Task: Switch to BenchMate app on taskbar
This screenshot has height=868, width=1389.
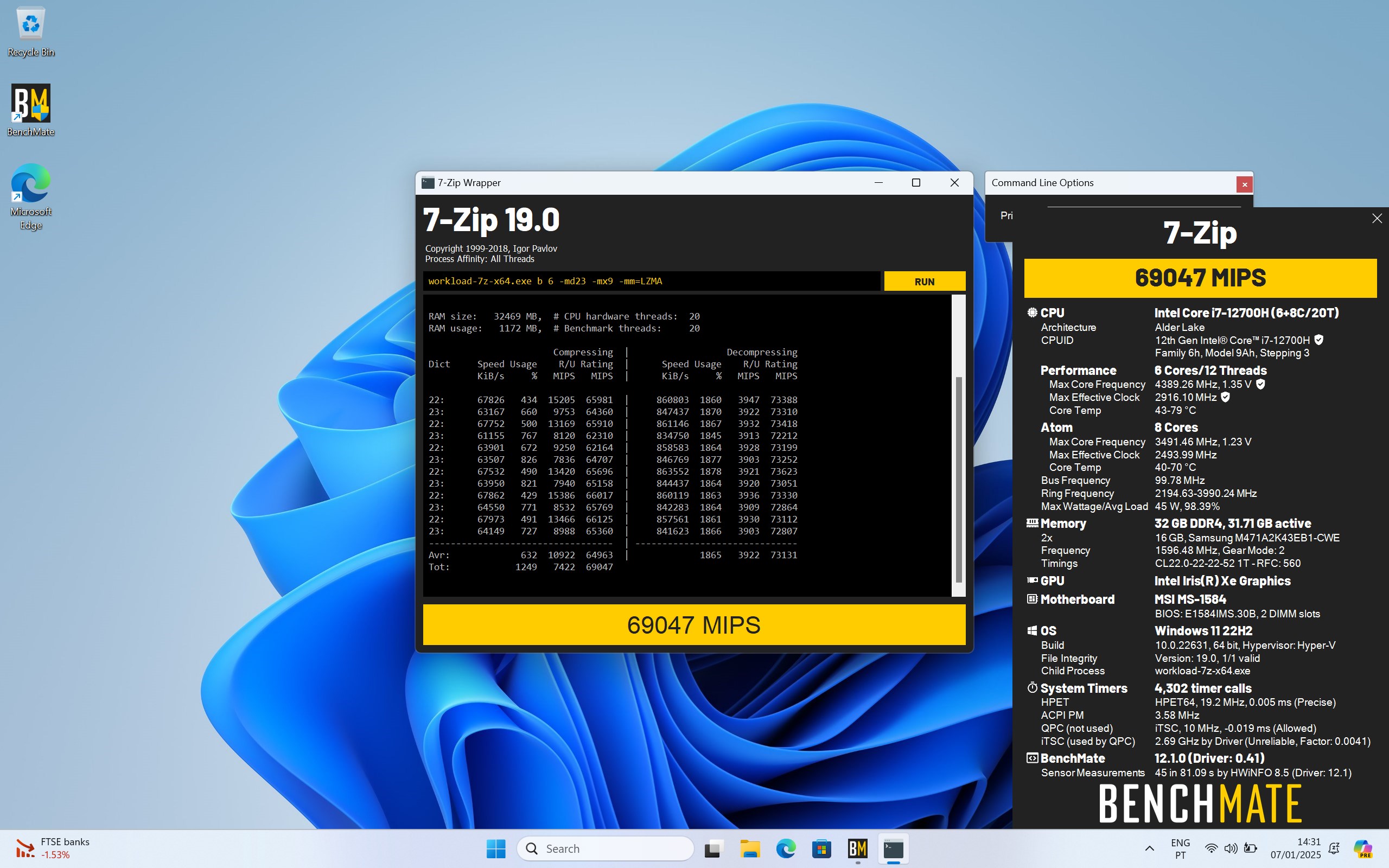Action: pyautogui.click(x=857, y=848)
